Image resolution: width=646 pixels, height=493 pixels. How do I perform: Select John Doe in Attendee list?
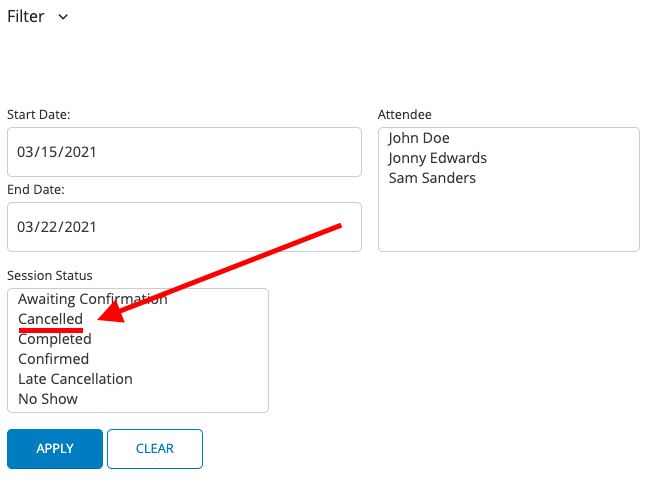tap(419, 138)
